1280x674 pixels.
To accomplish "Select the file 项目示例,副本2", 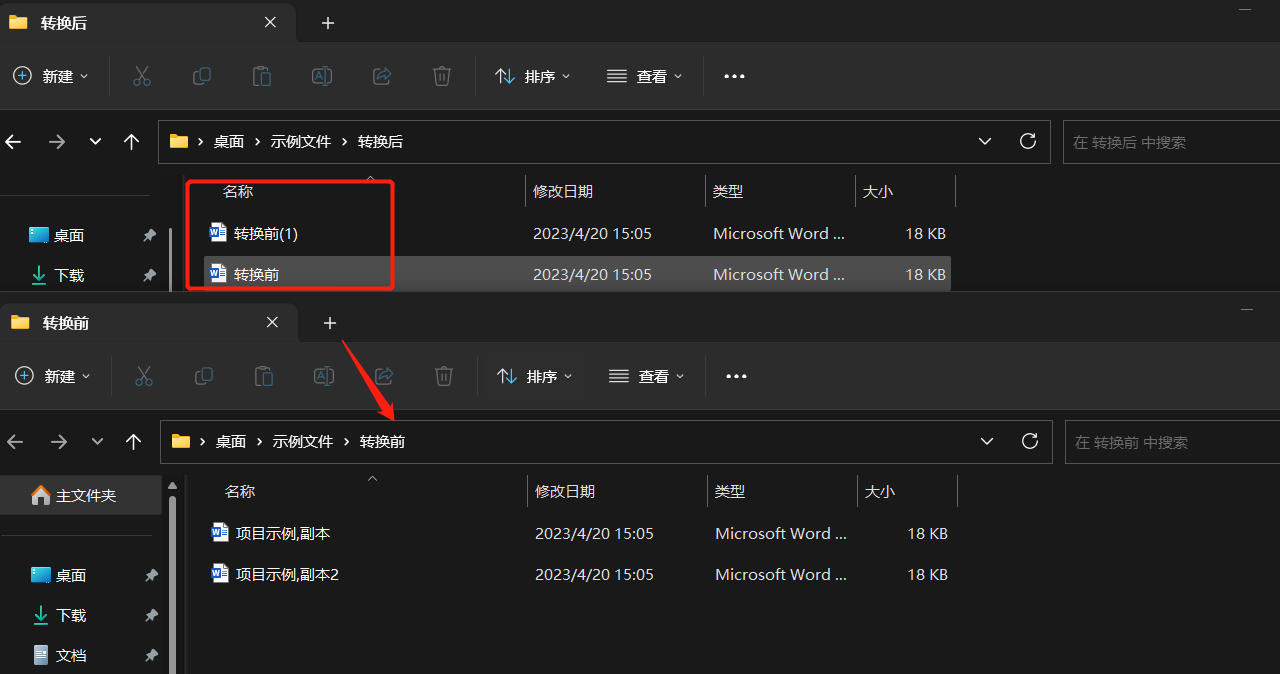I will tap(286, 574).
